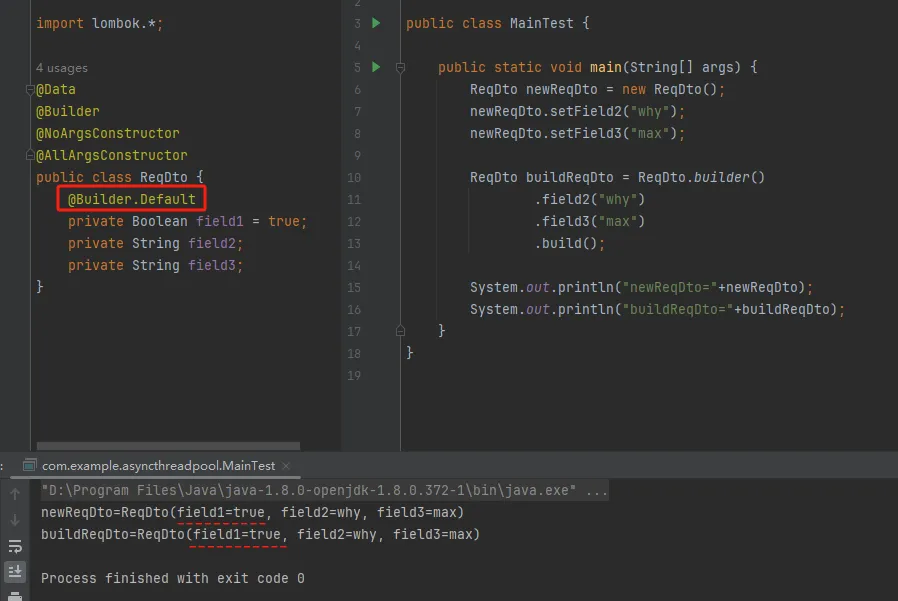Click the print icon at the console's bottom-left
Image resolution: width=898 pixels, height=601 pixels.
[x=15, y=596]
